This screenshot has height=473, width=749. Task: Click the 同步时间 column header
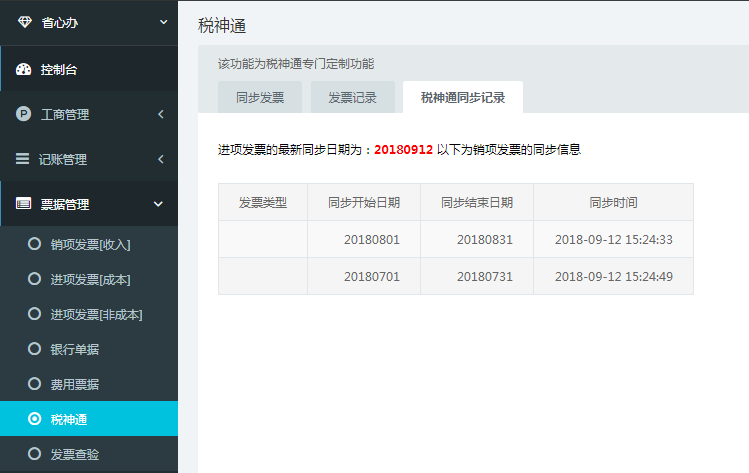(613, 202)
